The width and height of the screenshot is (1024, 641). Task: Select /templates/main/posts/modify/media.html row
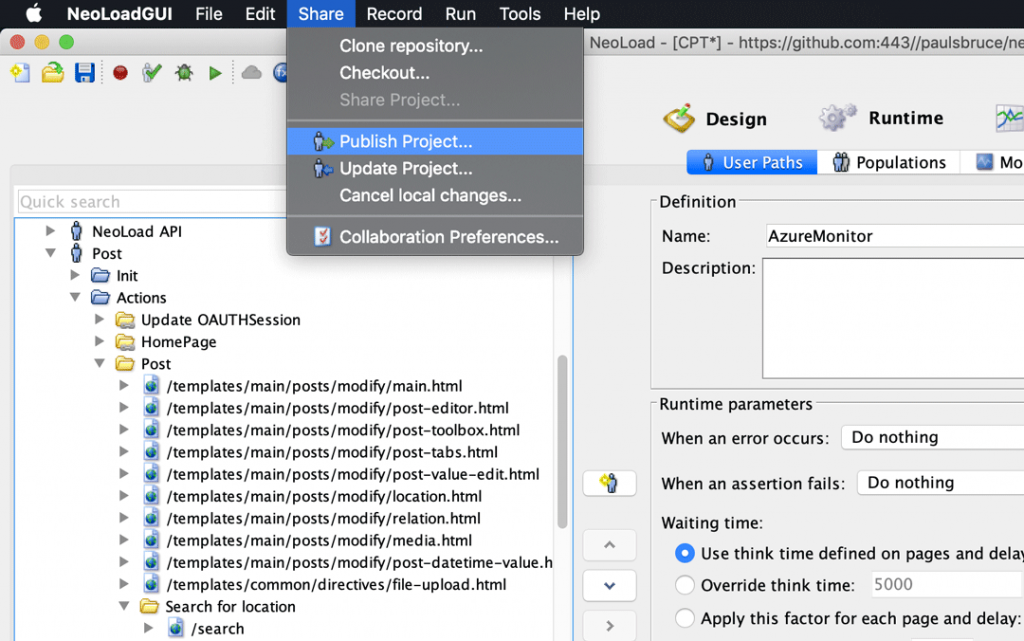(319, 540)
